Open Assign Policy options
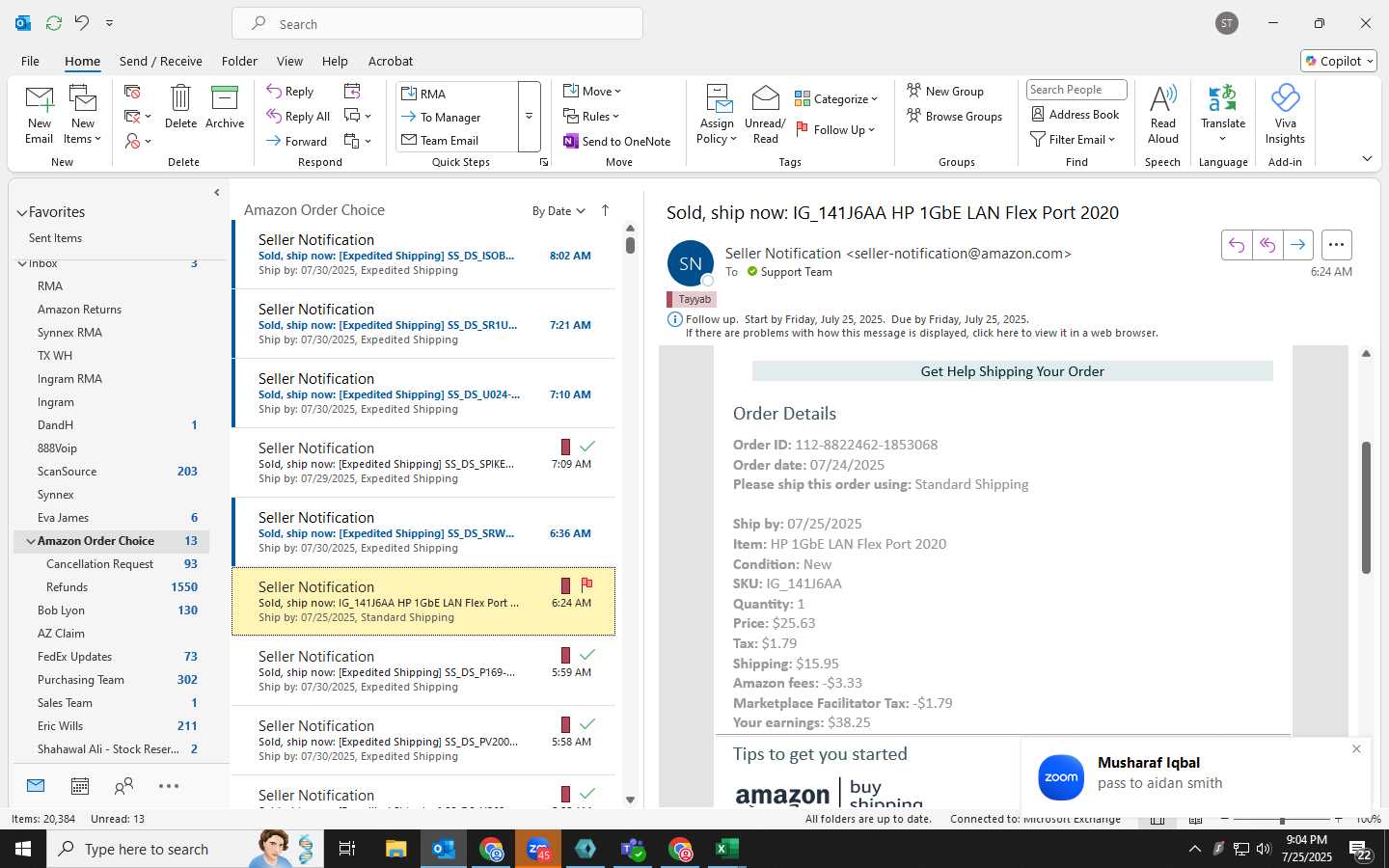The height and width of the screenshot is (868, 1389). [717, 115]
